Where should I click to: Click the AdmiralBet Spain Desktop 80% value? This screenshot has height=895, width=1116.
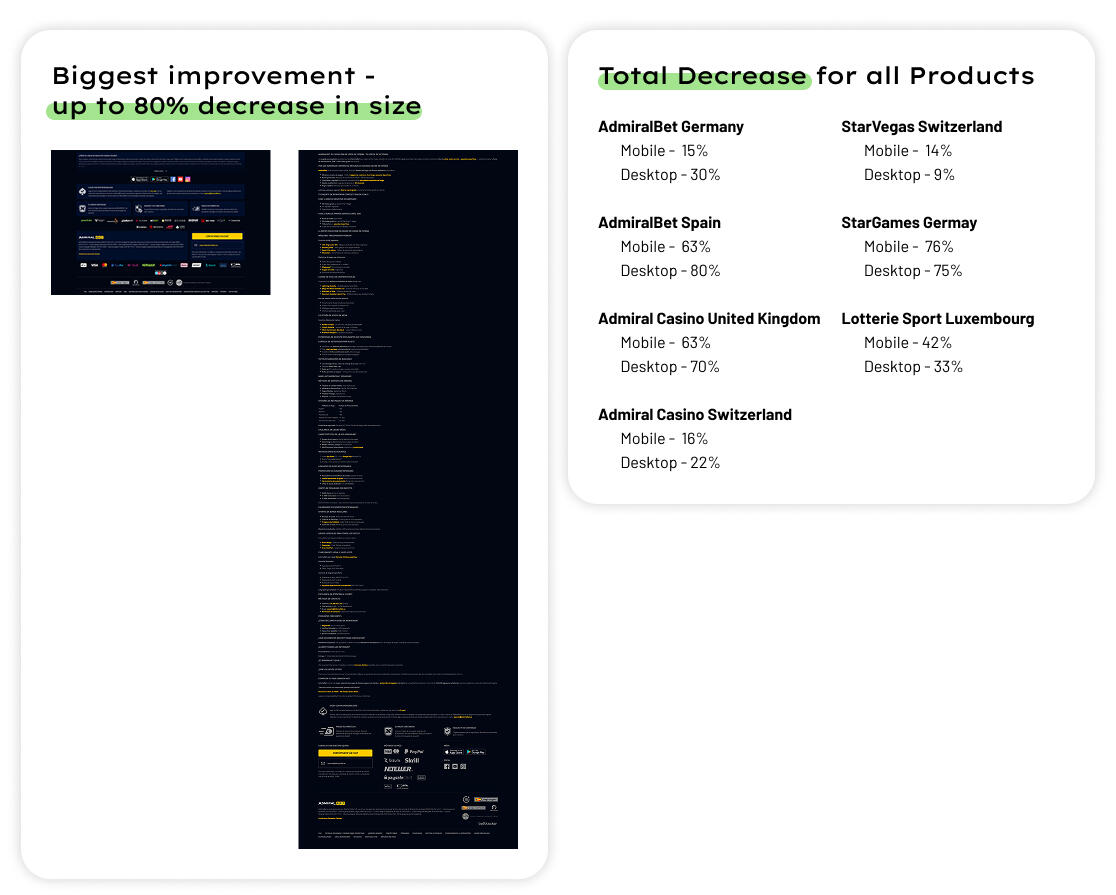(x=670, y=271)
